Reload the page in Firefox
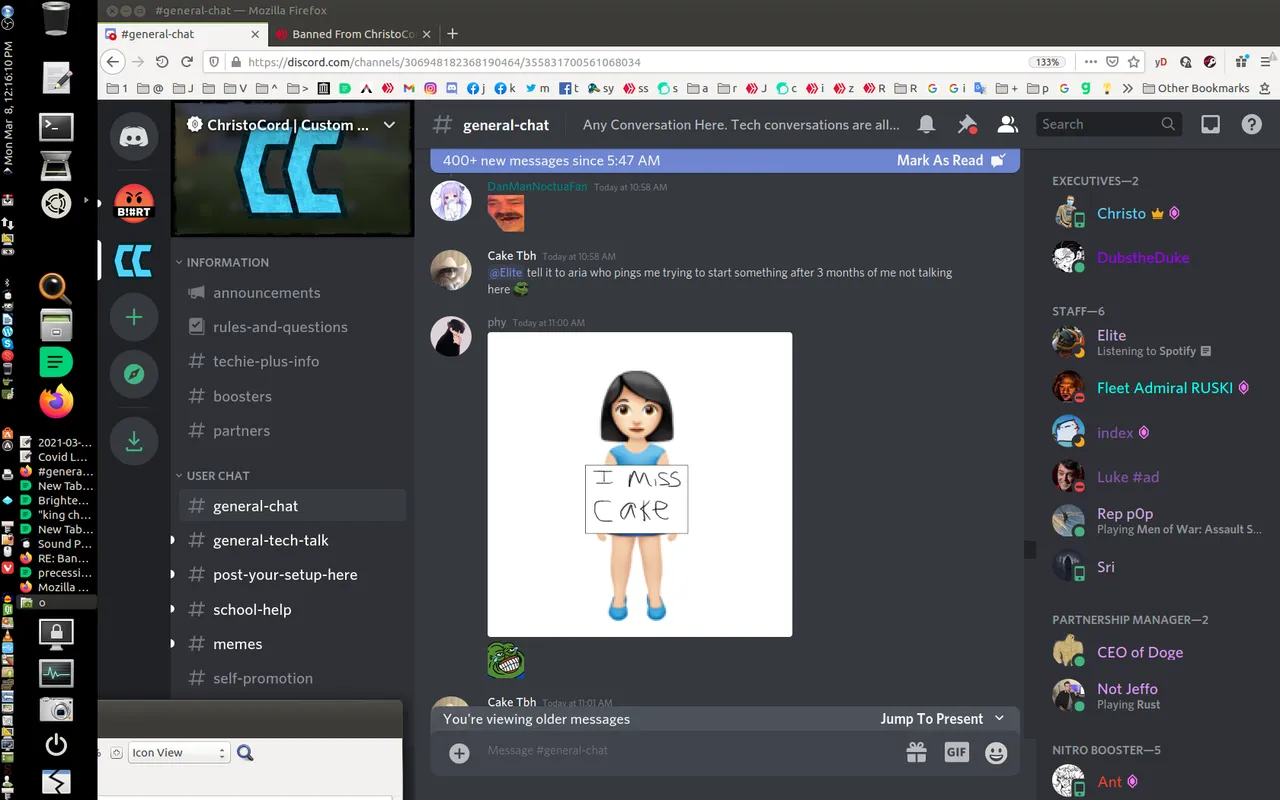The width and height of the screenshot is (1280, 800). coord(187,61)
